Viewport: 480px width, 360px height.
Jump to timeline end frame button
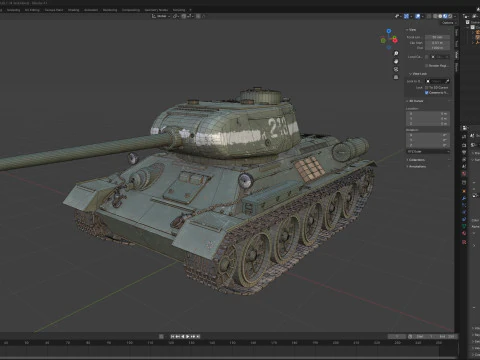tap(198, 337)
